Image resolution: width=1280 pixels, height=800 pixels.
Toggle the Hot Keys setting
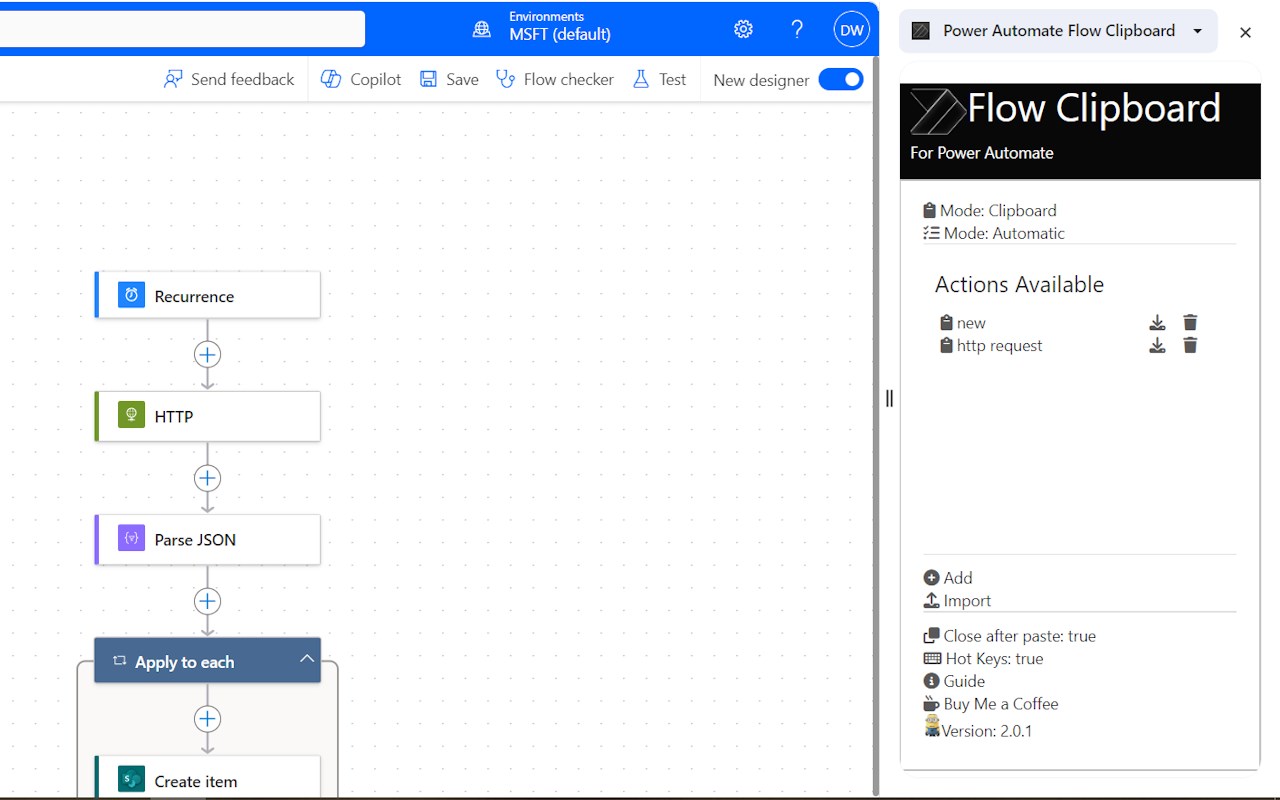click(x=984, y=659)
